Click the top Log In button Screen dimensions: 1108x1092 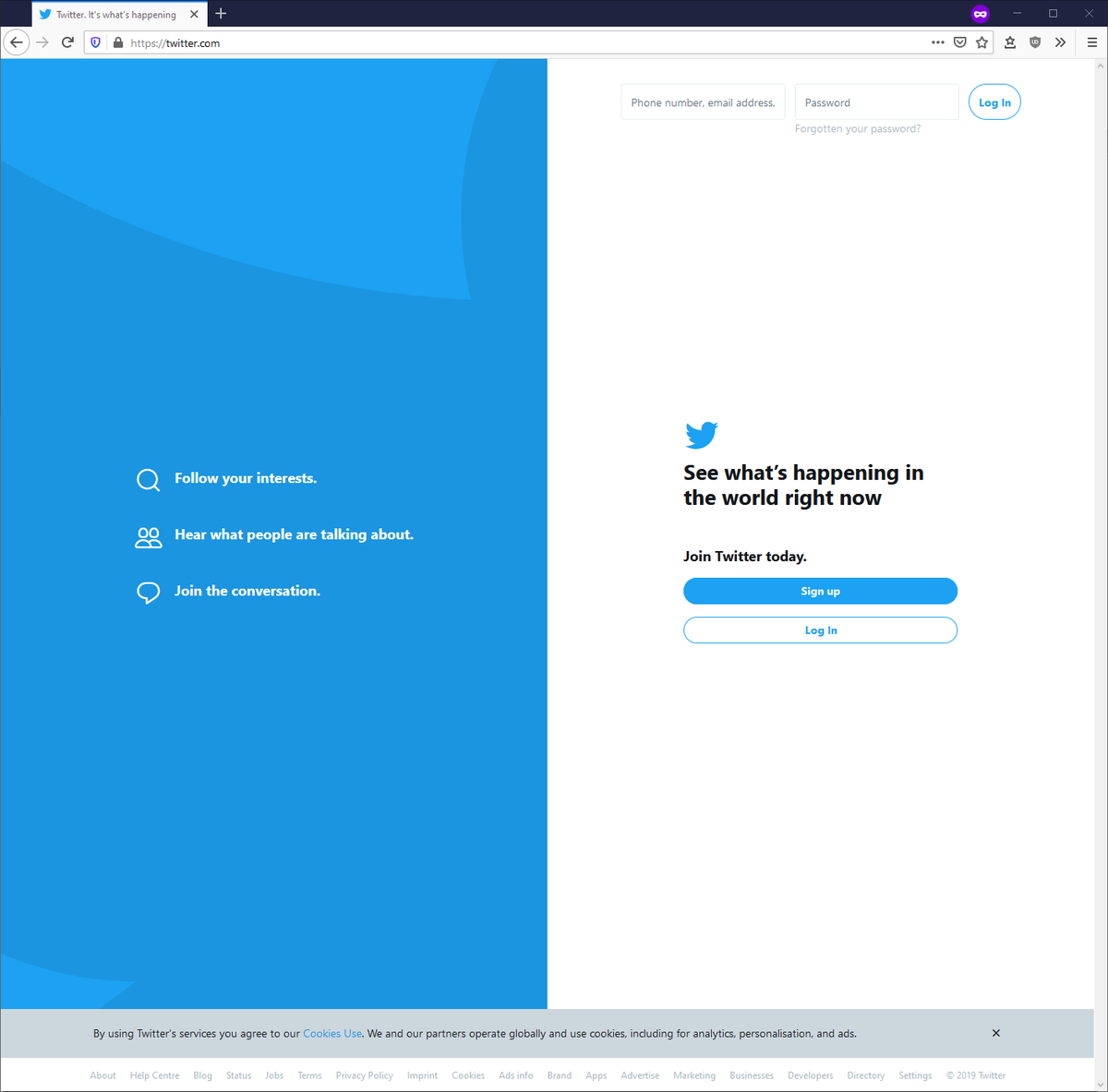994,102
